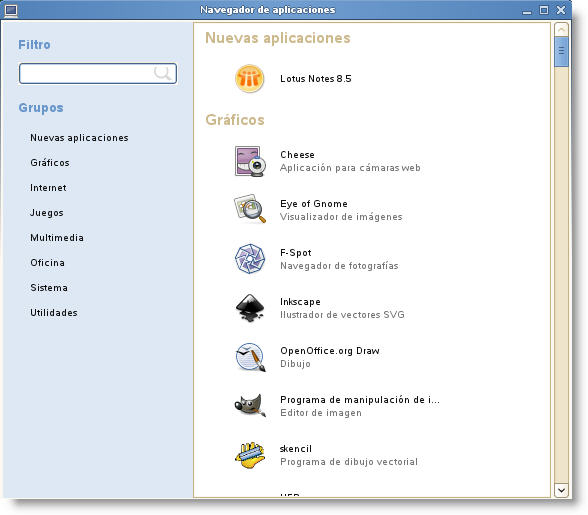
Task: Select the Internet group
Action: [48, 188]
